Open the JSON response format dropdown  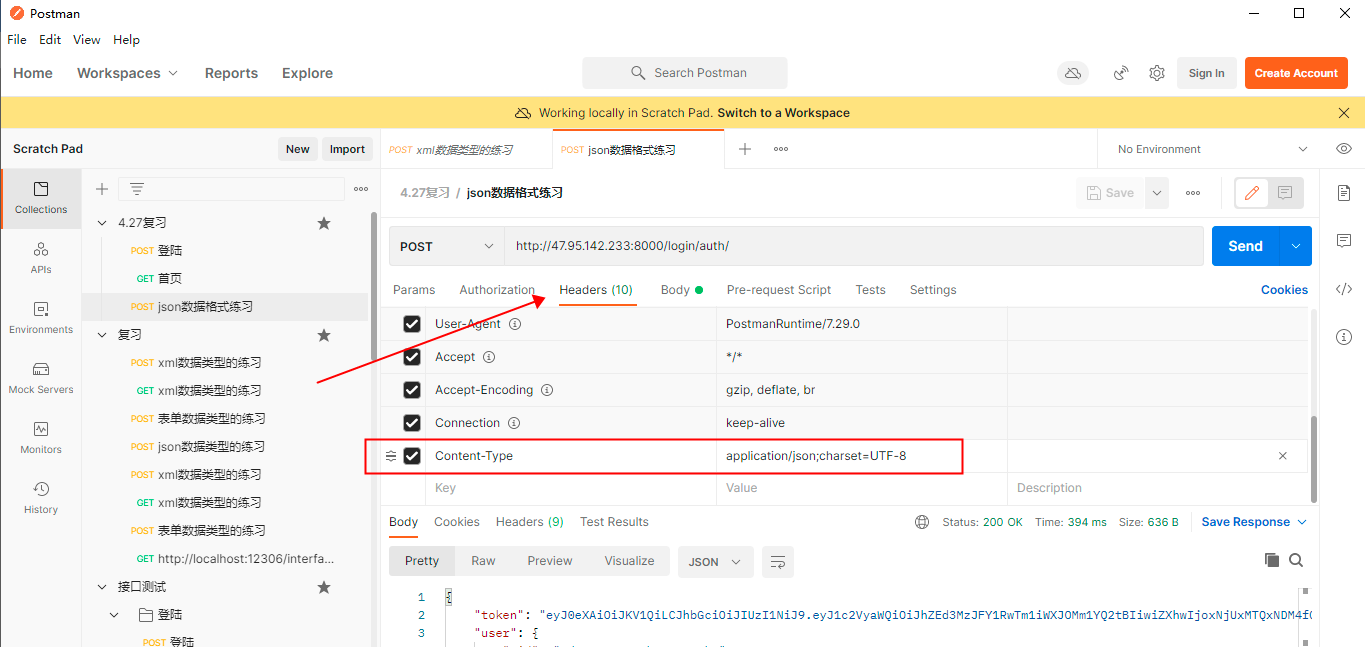click(x=715, y=562)
